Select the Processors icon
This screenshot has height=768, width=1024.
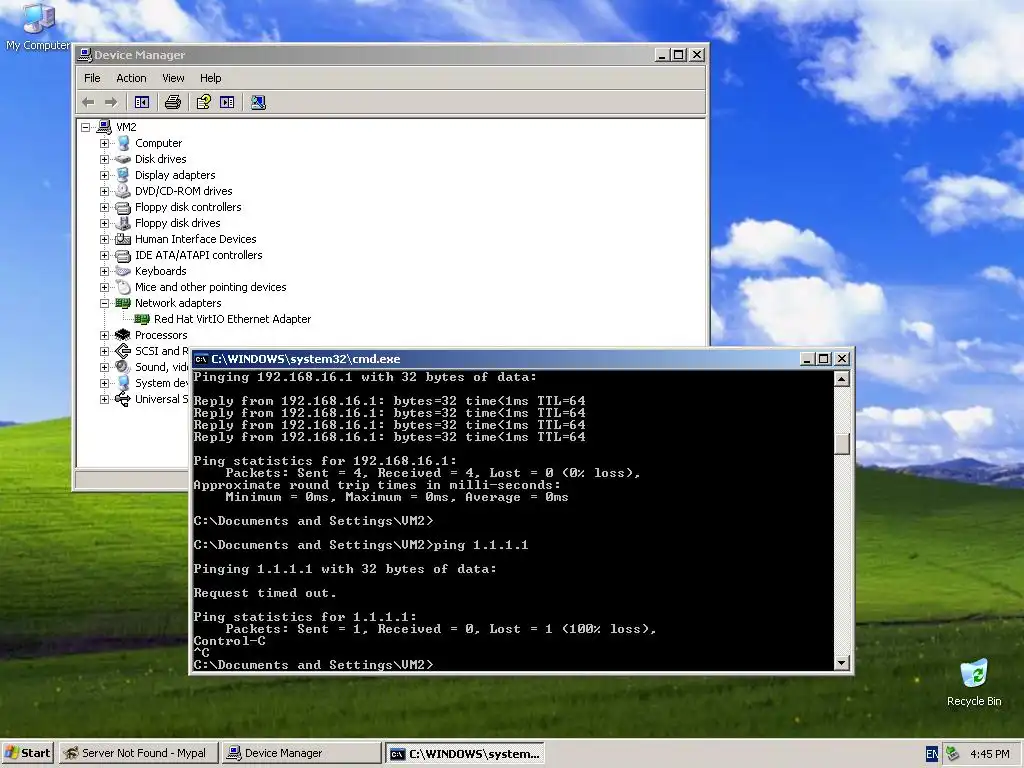point(123,335)
